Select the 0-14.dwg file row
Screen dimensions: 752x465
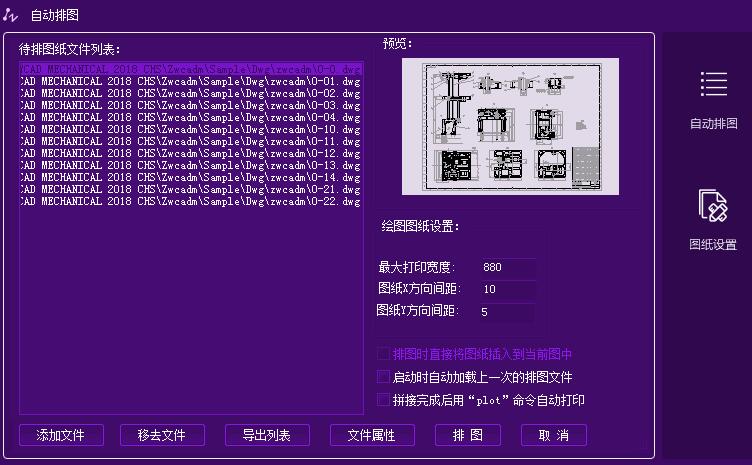[191, 177]
